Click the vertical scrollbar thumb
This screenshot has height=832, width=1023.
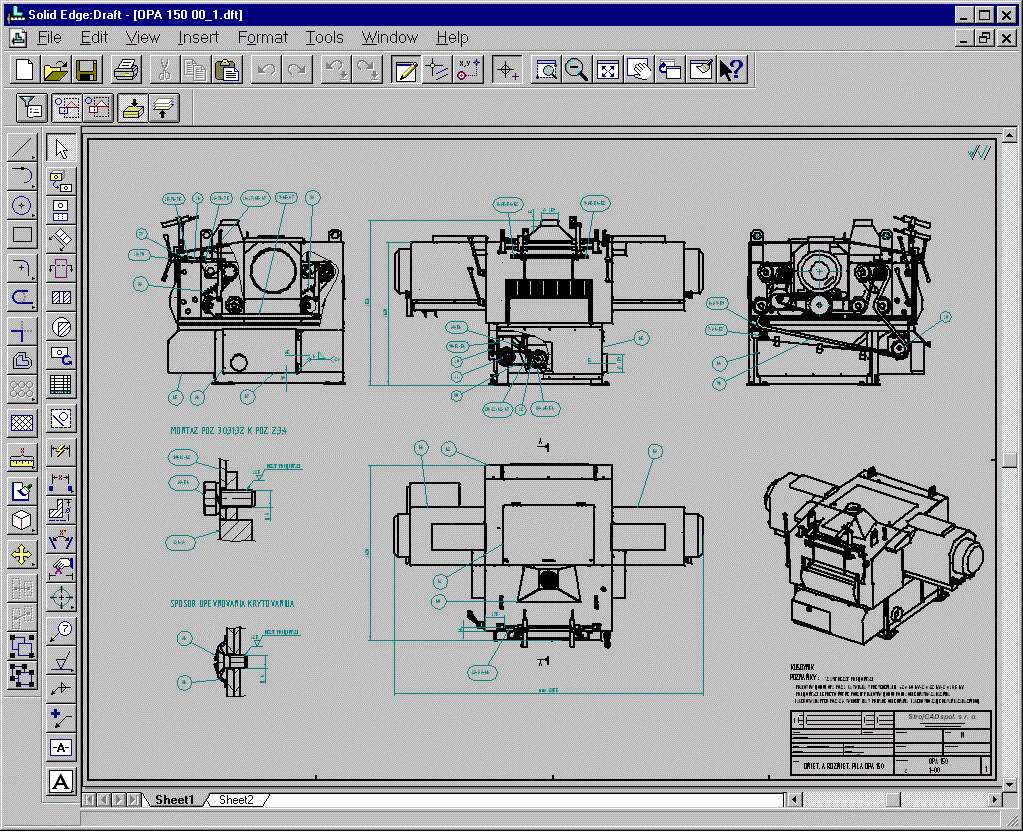[1009, 460]
